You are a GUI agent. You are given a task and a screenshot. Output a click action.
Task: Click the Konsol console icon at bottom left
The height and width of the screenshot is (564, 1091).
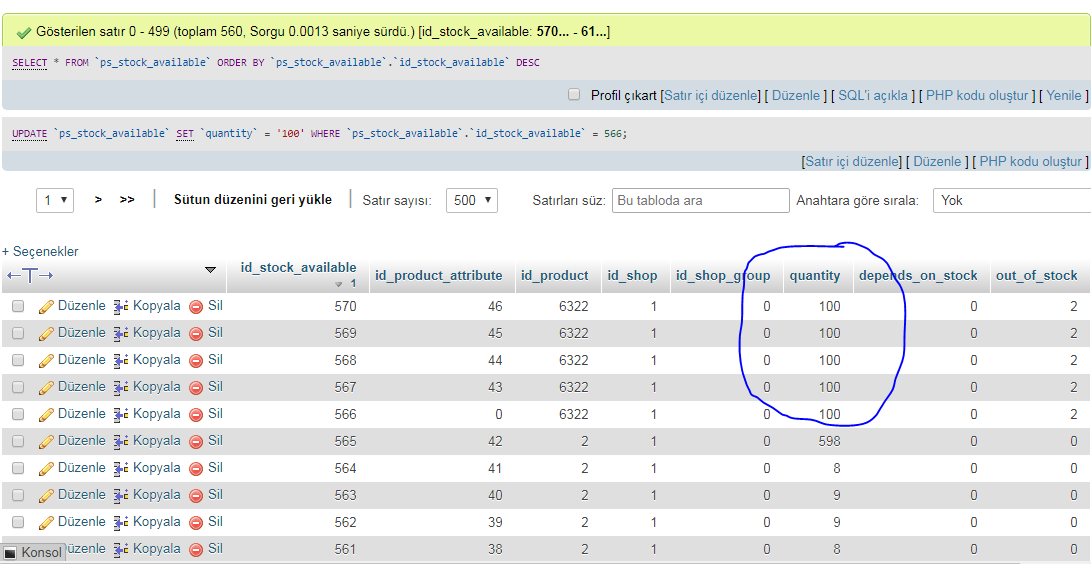[x=10, y=553]
